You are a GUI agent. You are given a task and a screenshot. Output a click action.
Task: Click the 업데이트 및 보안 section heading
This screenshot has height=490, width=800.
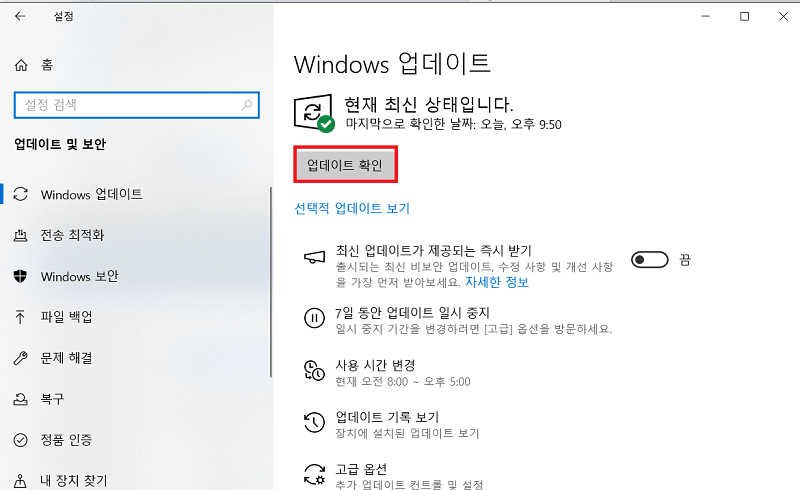click(x=60, y=144)
